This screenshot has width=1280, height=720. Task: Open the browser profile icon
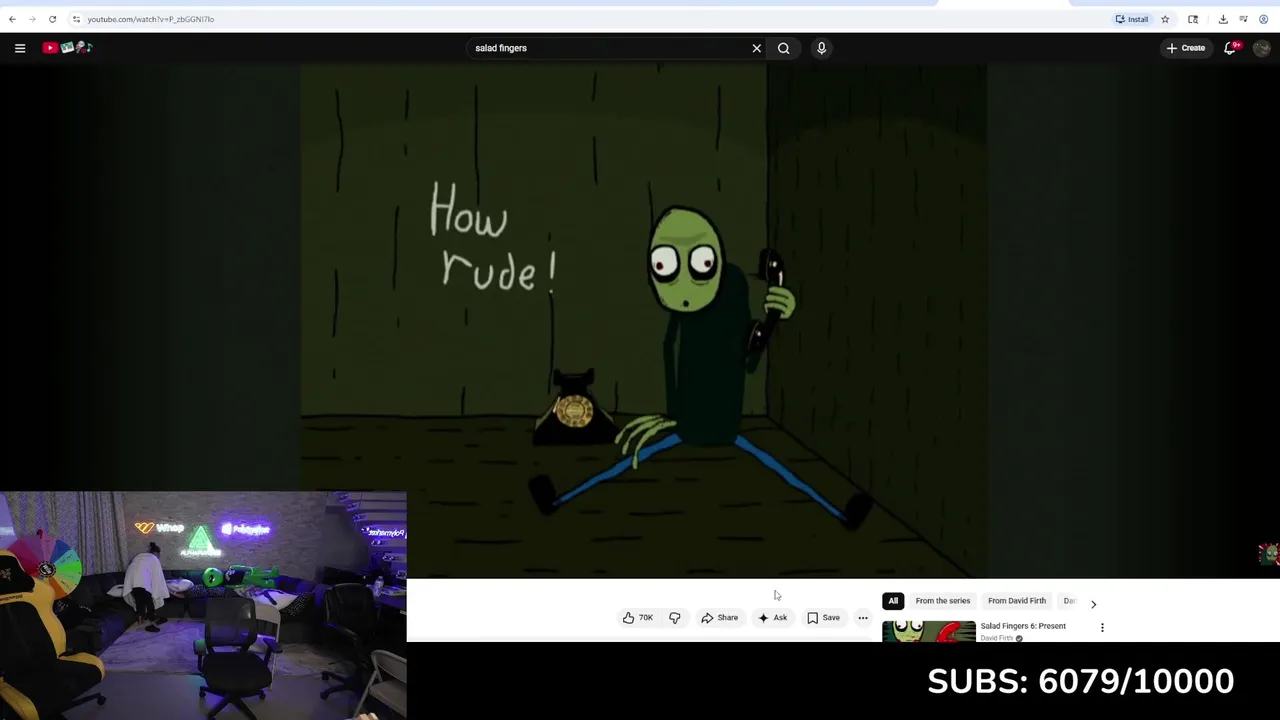pyautogui.click(x=1263, y=19)
